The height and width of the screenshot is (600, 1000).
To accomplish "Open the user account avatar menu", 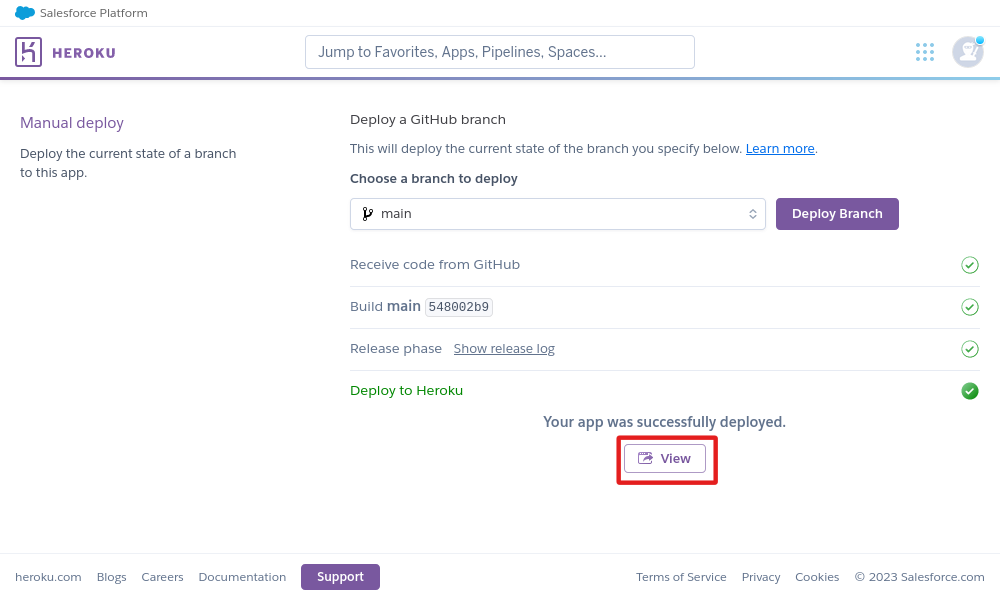I will click(967, 52).
